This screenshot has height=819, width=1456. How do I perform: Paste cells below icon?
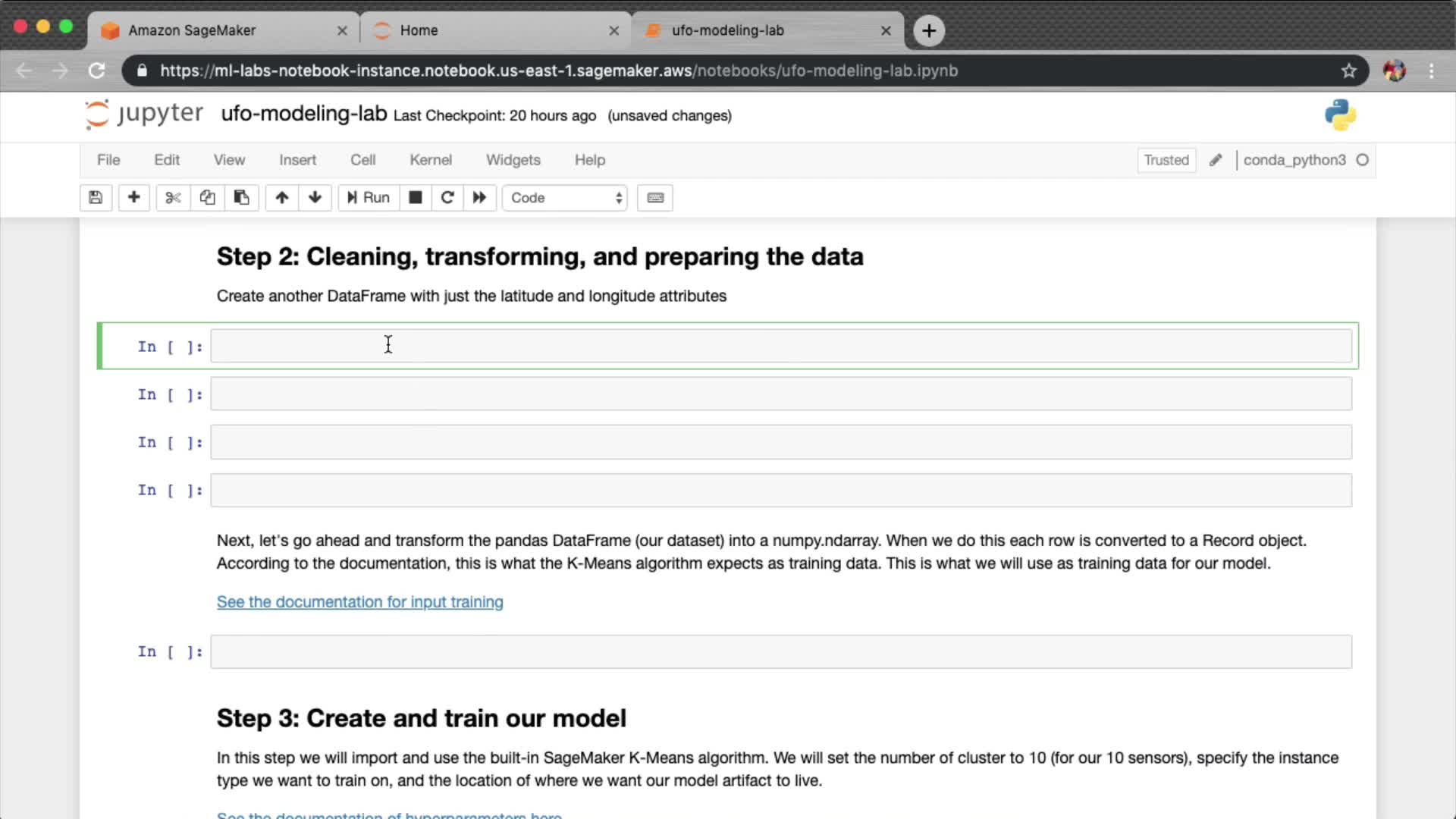242,198
